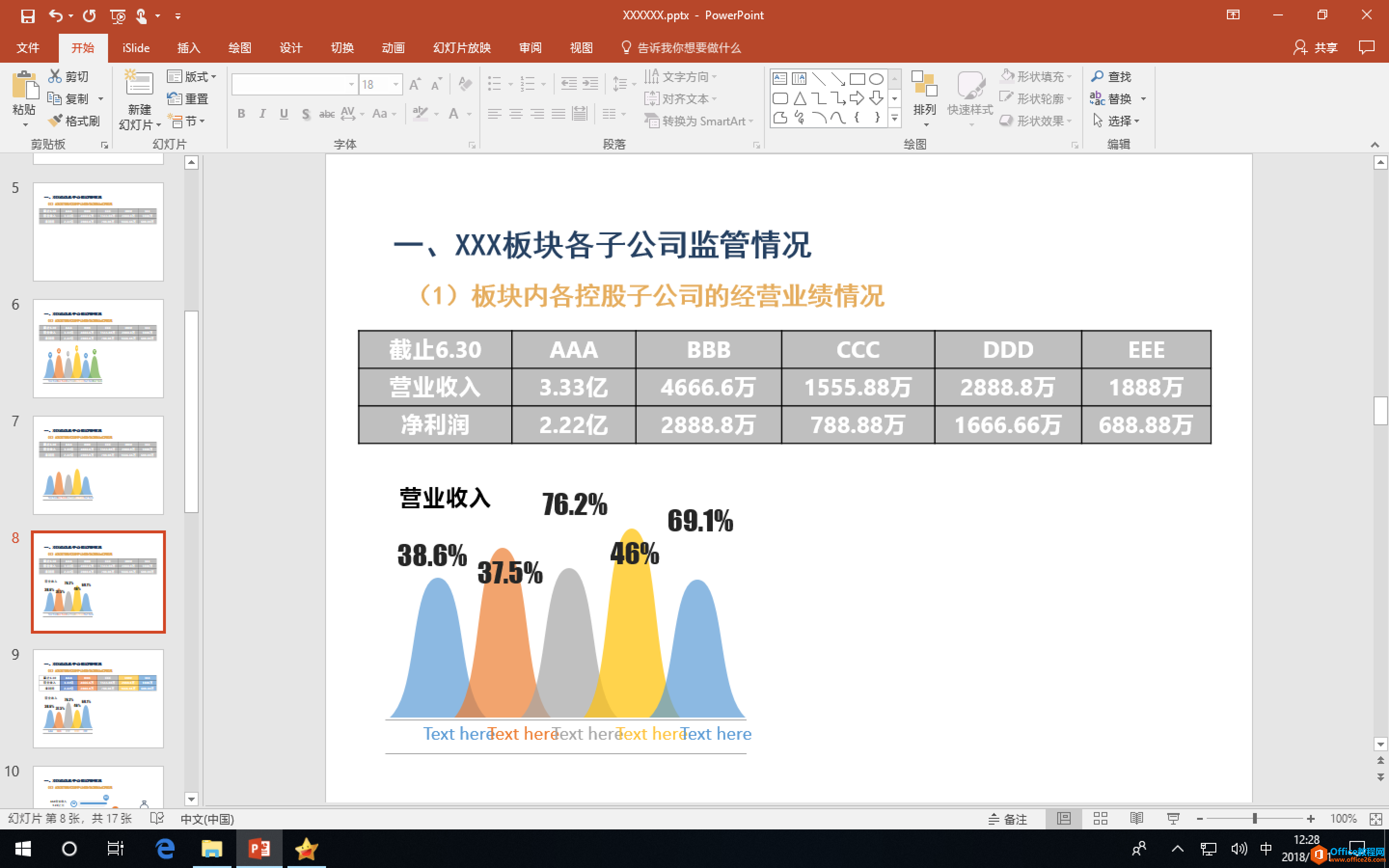Open the iSlide ribbon tab
The image size is (1389, 868).
point(136,48)
